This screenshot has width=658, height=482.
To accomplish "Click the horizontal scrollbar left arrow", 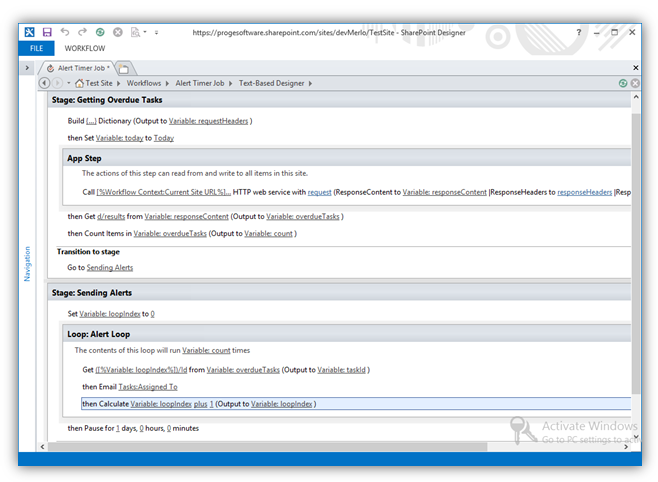I will [42, 447].
